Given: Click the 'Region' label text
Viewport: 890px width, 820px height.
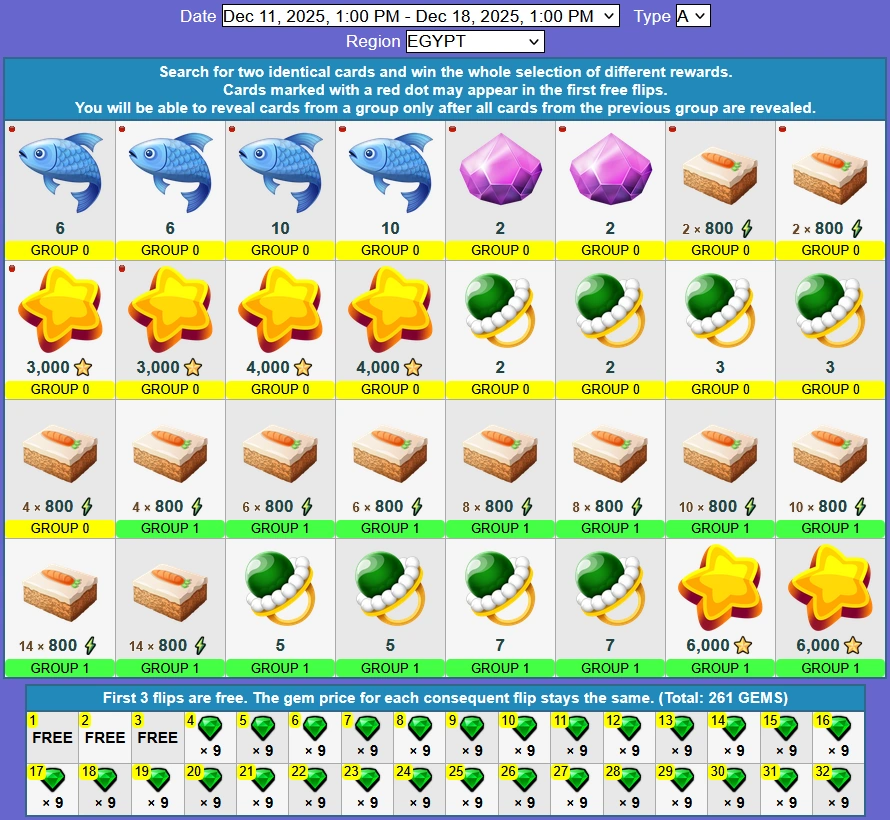Looking at the screenshot, I should [373, 41].
